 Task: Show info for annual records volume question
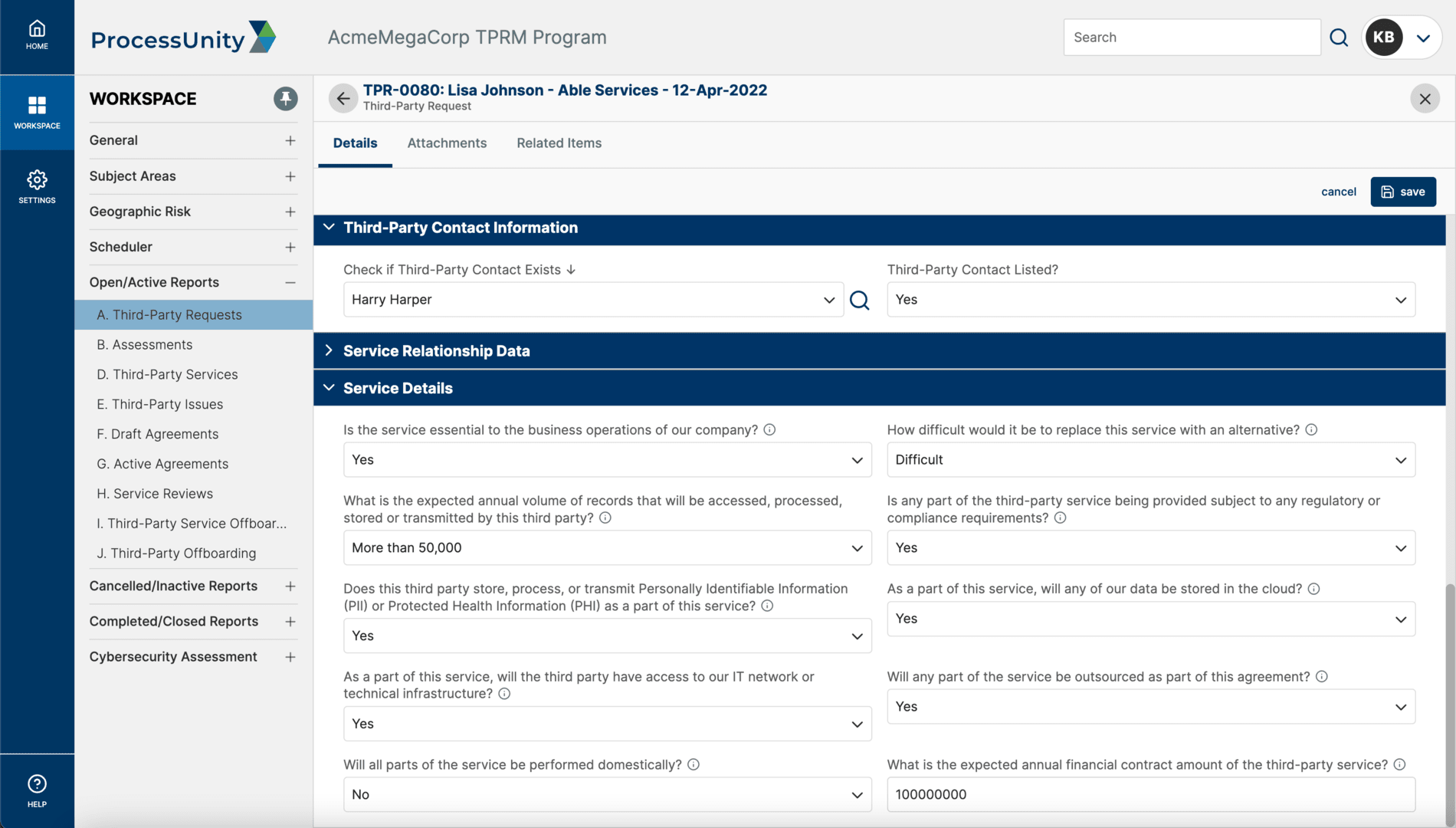(605, 518)
